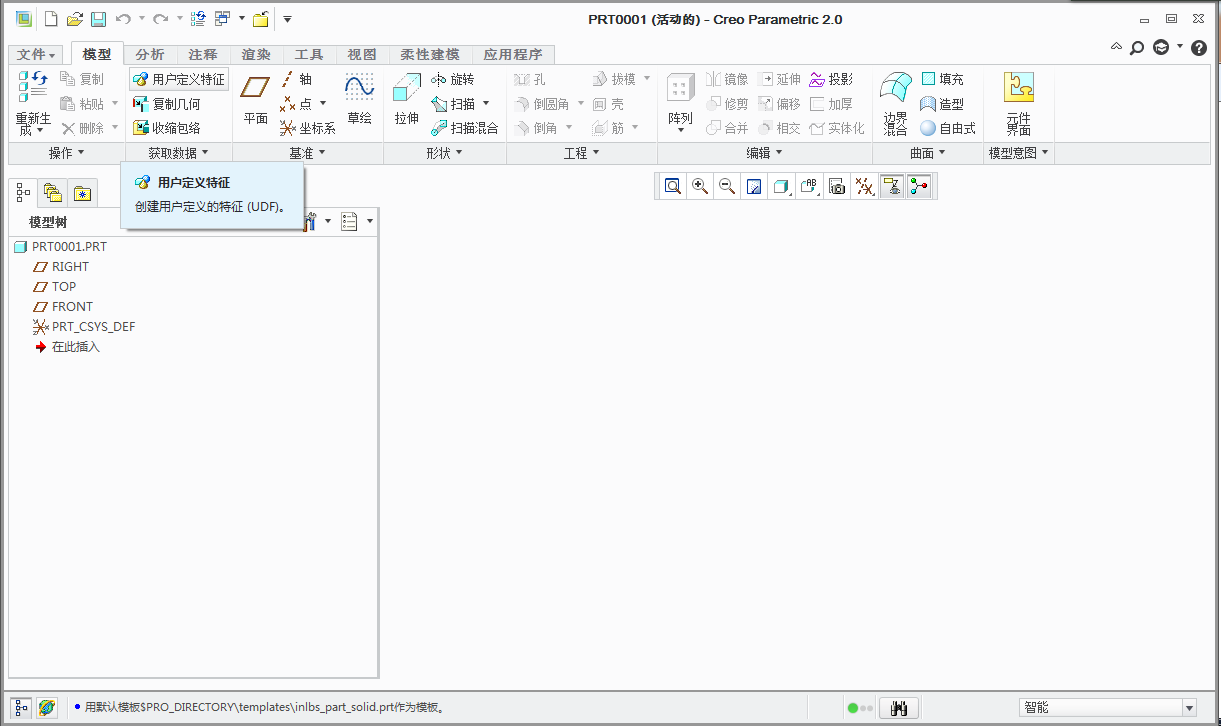This screenshot has width=1221, height=726.
Task: Click the Copy Geometry (复制几何) tool
Action: (x=167, y=104)
